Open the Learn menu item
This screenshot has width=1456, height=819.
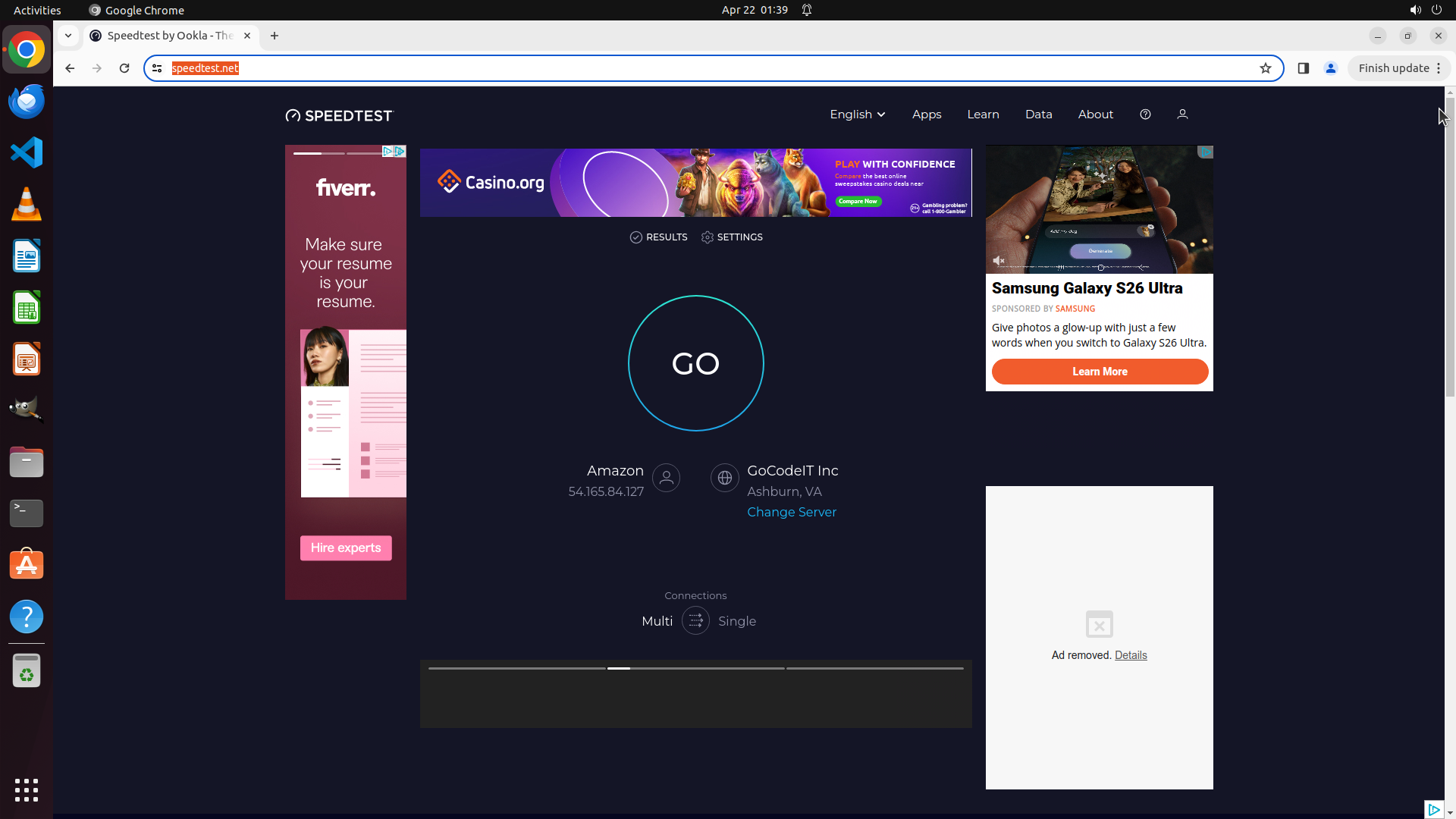tap(983, 115)
